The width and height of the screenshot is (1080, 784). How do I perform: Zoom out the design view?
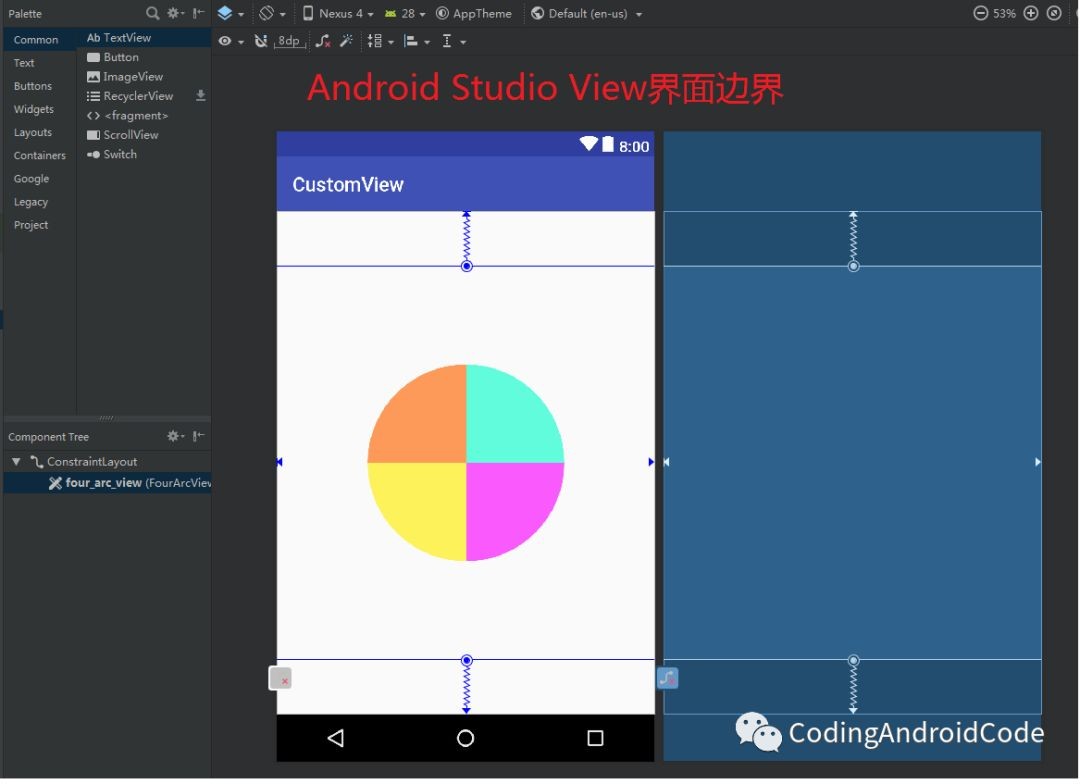pos(981,13)
